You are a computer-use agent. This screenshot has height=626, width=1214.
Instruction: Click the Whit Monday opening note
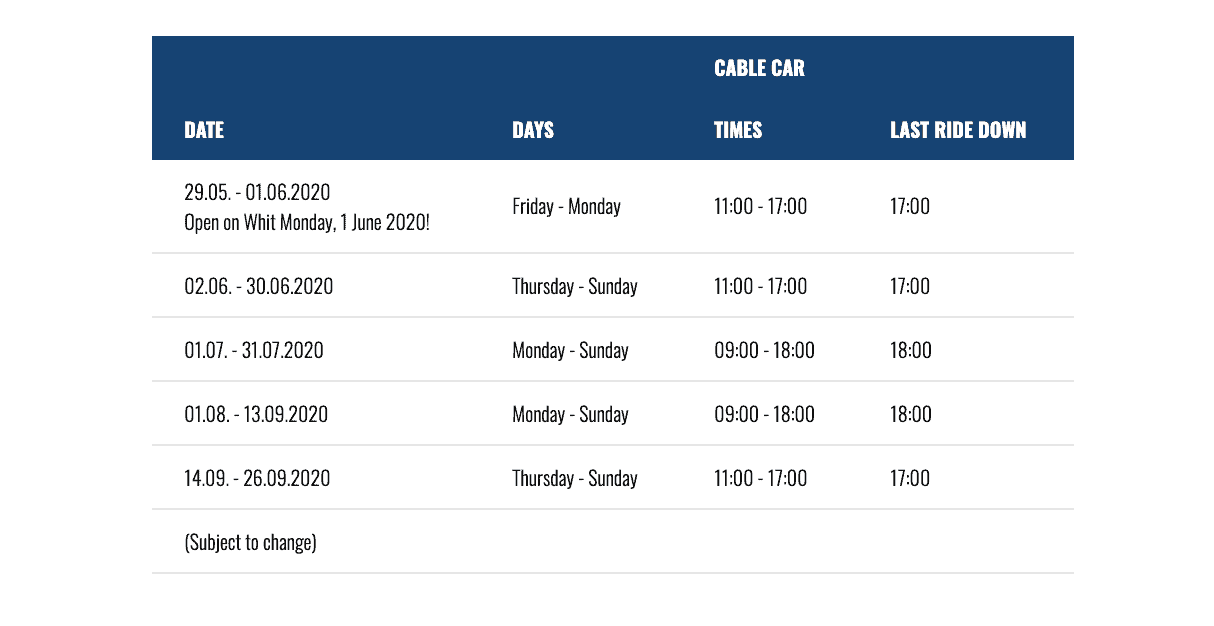pos(307,222)
